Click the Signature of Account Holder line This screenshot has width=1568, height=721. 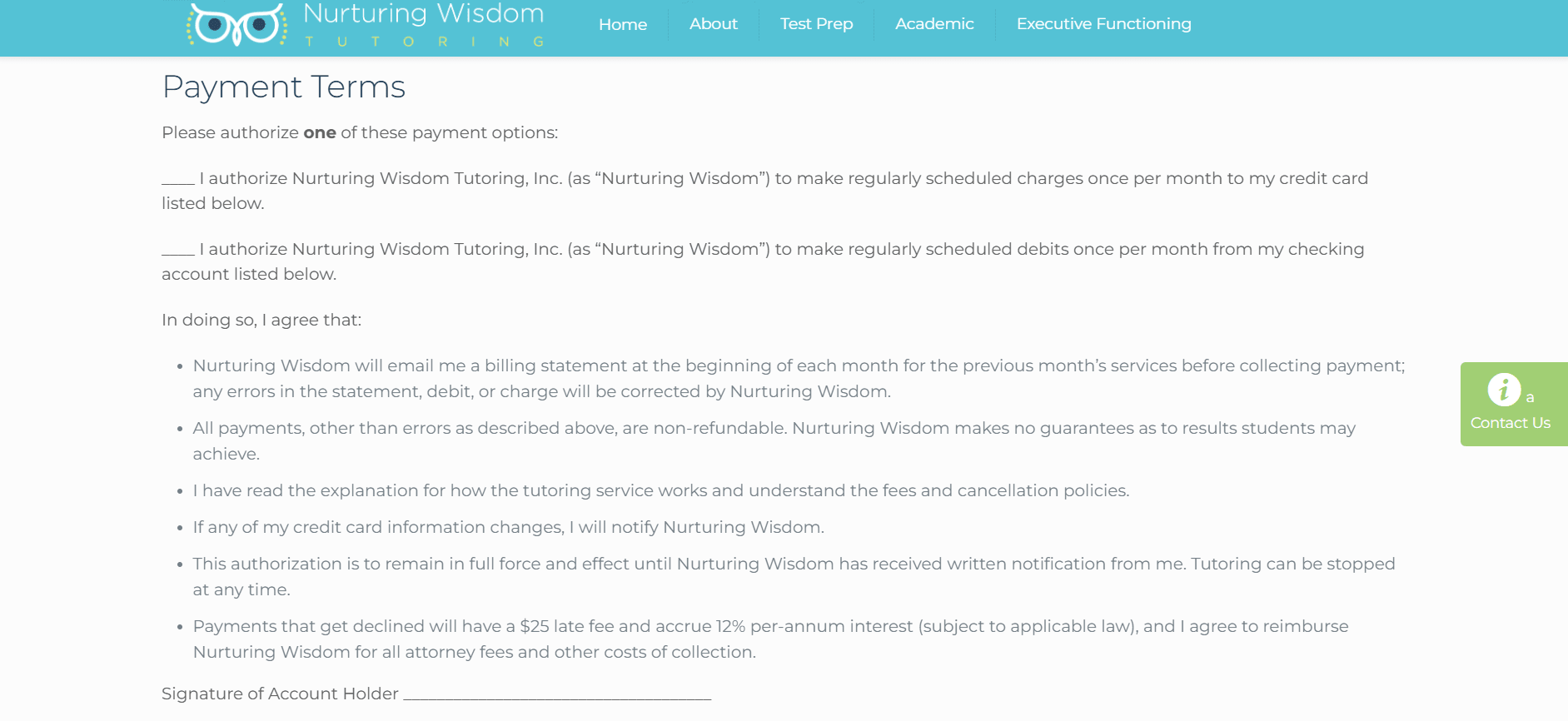(556, 695)
